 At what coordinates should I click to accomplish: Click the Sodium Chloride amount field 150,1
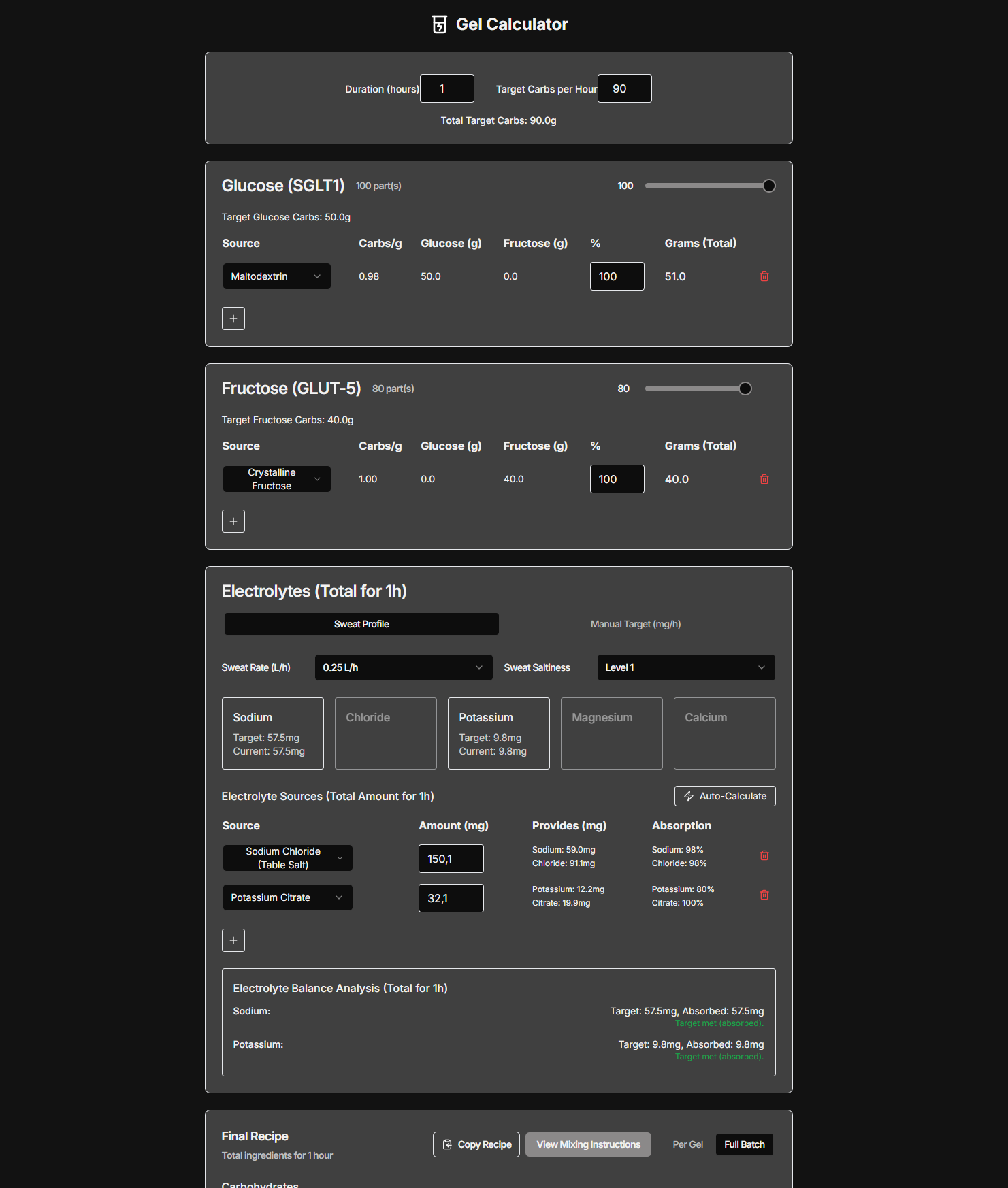pos(451,859)
